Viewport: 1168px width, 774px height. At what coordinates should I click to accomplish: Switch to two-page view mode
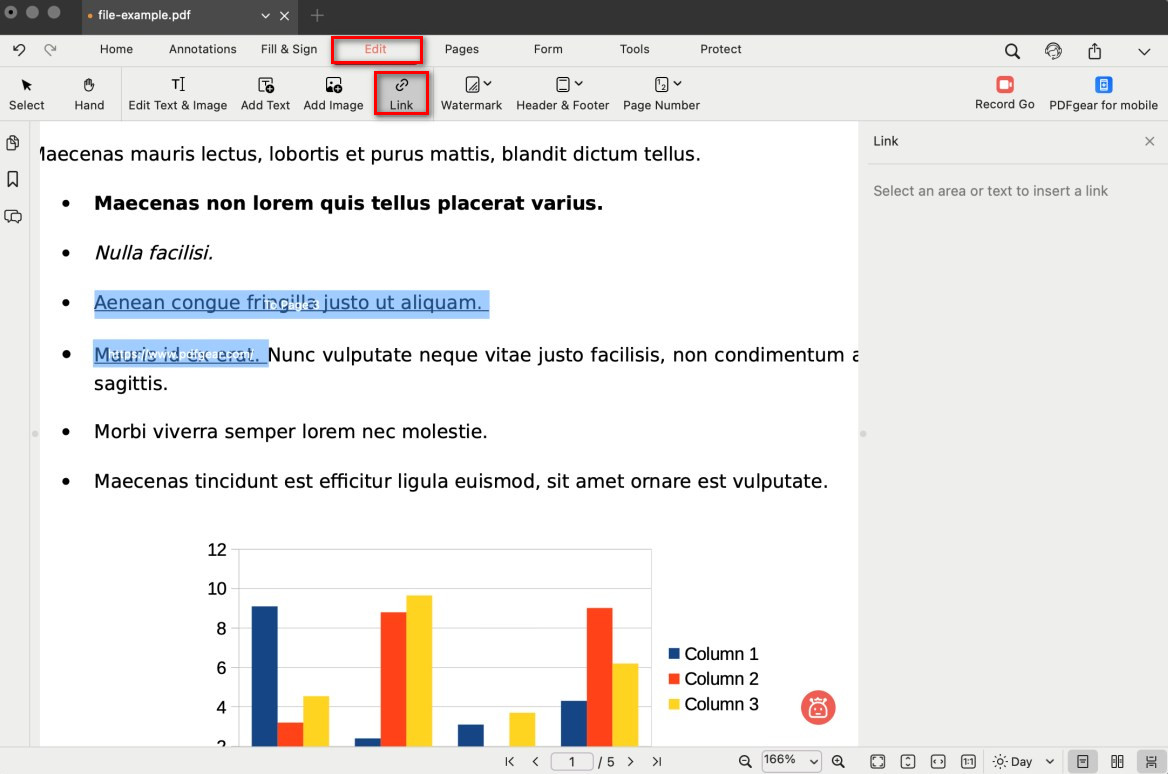click(x=1118, y=762)
